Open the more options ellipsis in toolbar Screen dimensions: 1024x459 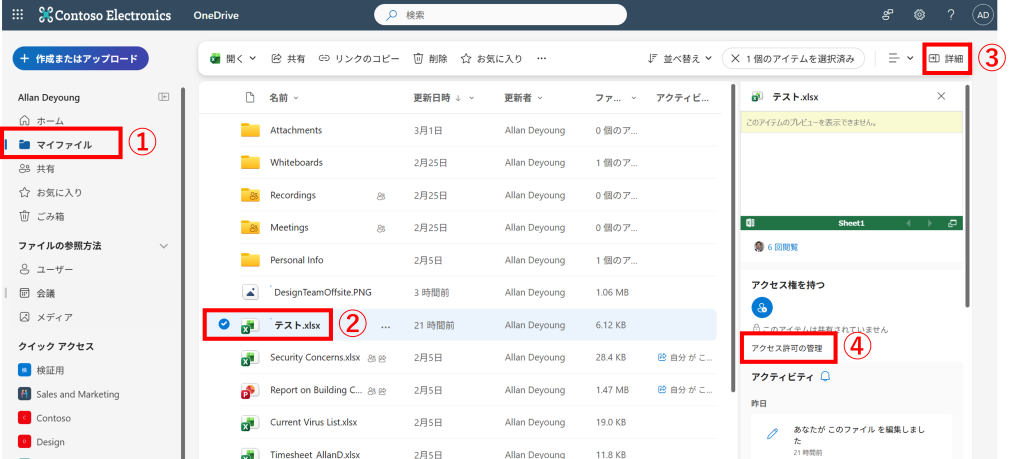tap(542, 59)
